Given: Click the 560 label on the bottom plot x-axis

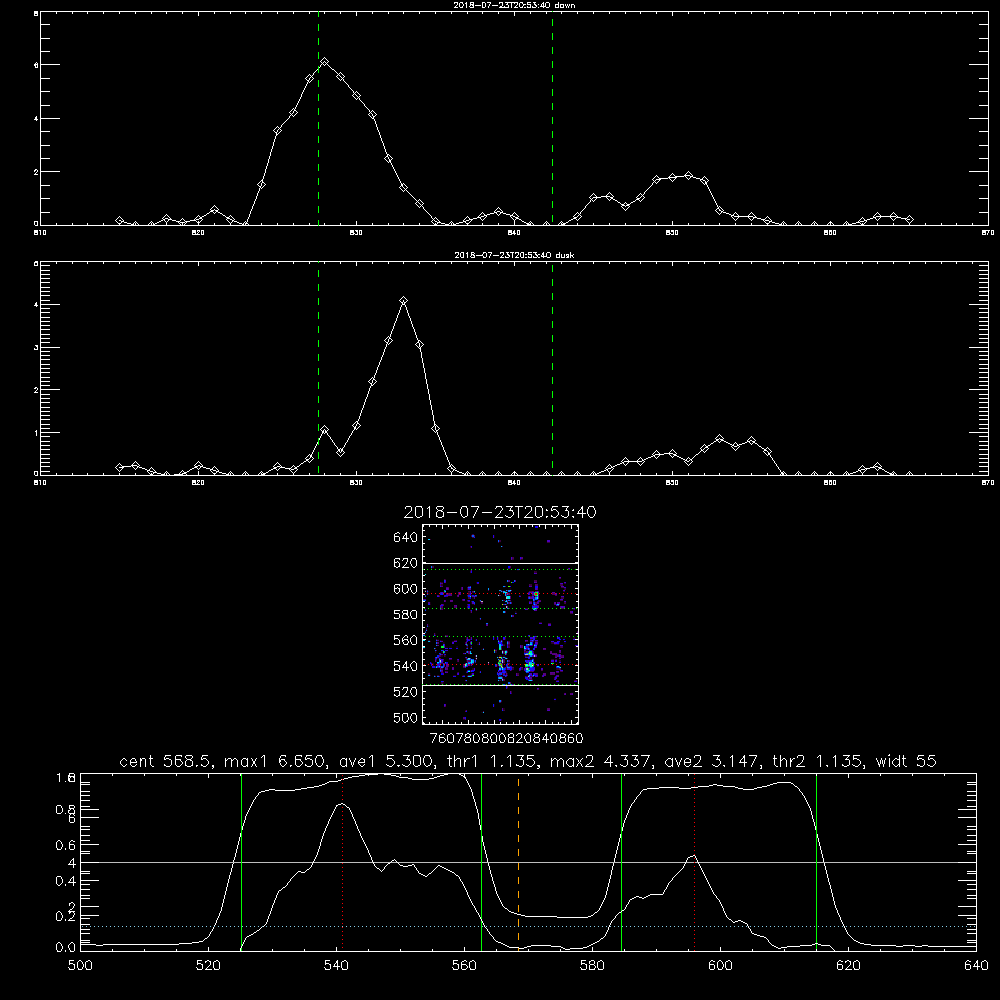Looking at the screenshot, I should click(464, 966).
